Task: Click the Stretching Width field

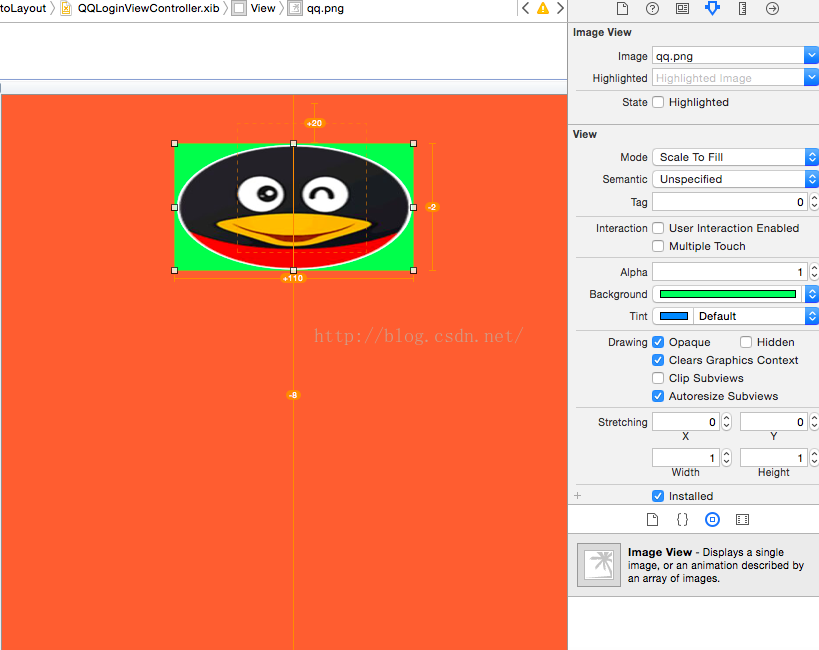Action: 686,458
